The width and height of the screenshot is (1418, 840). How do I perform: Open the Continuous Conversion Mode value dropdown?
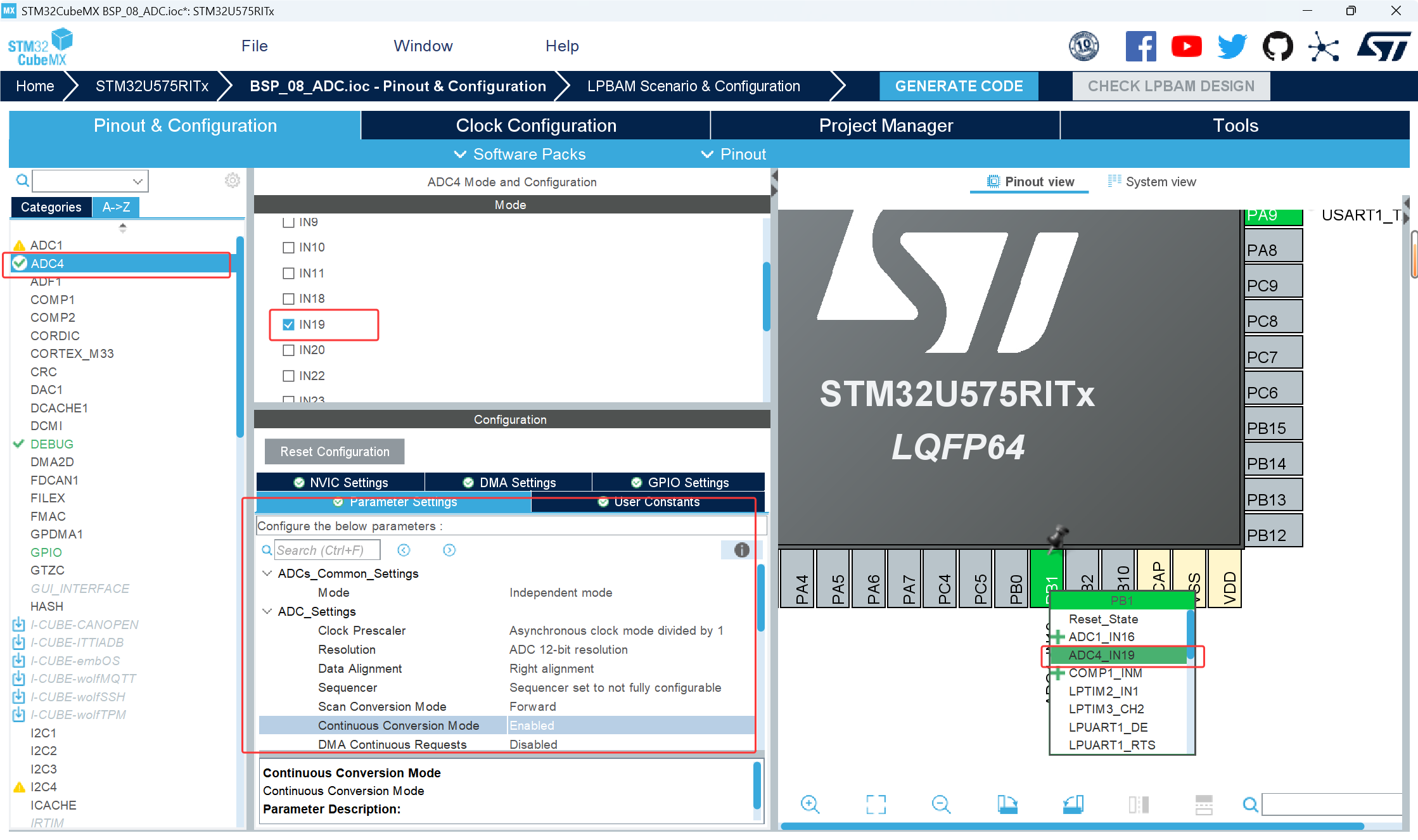pyautogui.click(x=630, y=725)
